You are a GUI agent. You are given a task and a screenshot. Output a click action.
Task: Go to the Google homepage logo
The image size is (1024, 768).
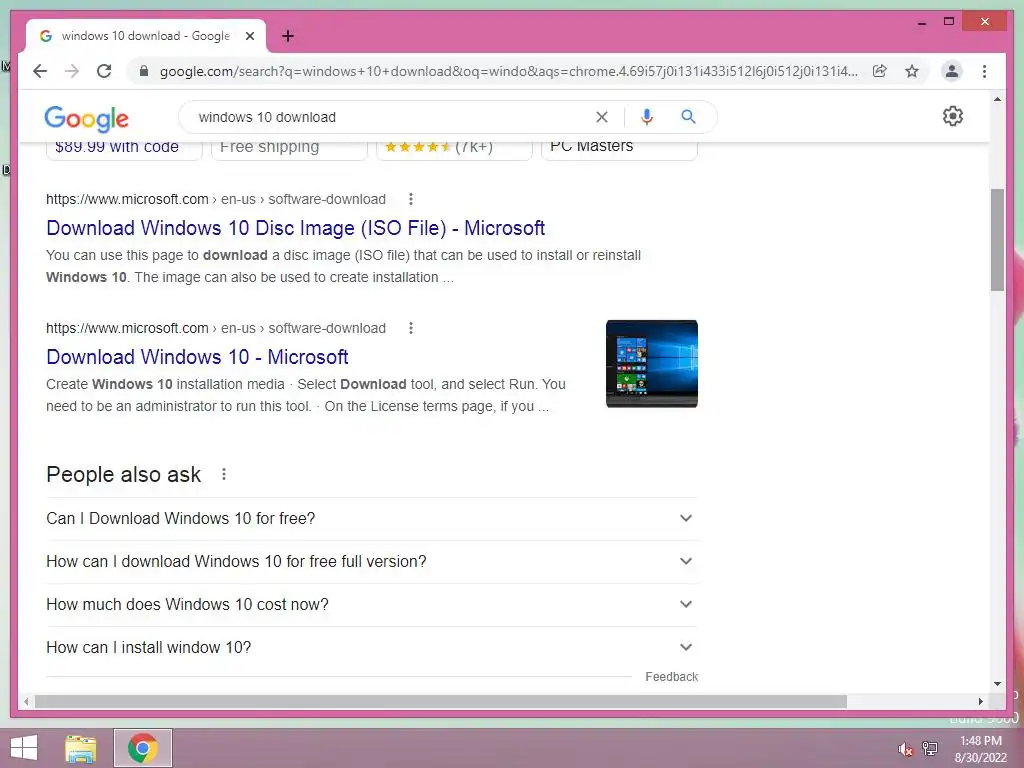tap(86, 118)
